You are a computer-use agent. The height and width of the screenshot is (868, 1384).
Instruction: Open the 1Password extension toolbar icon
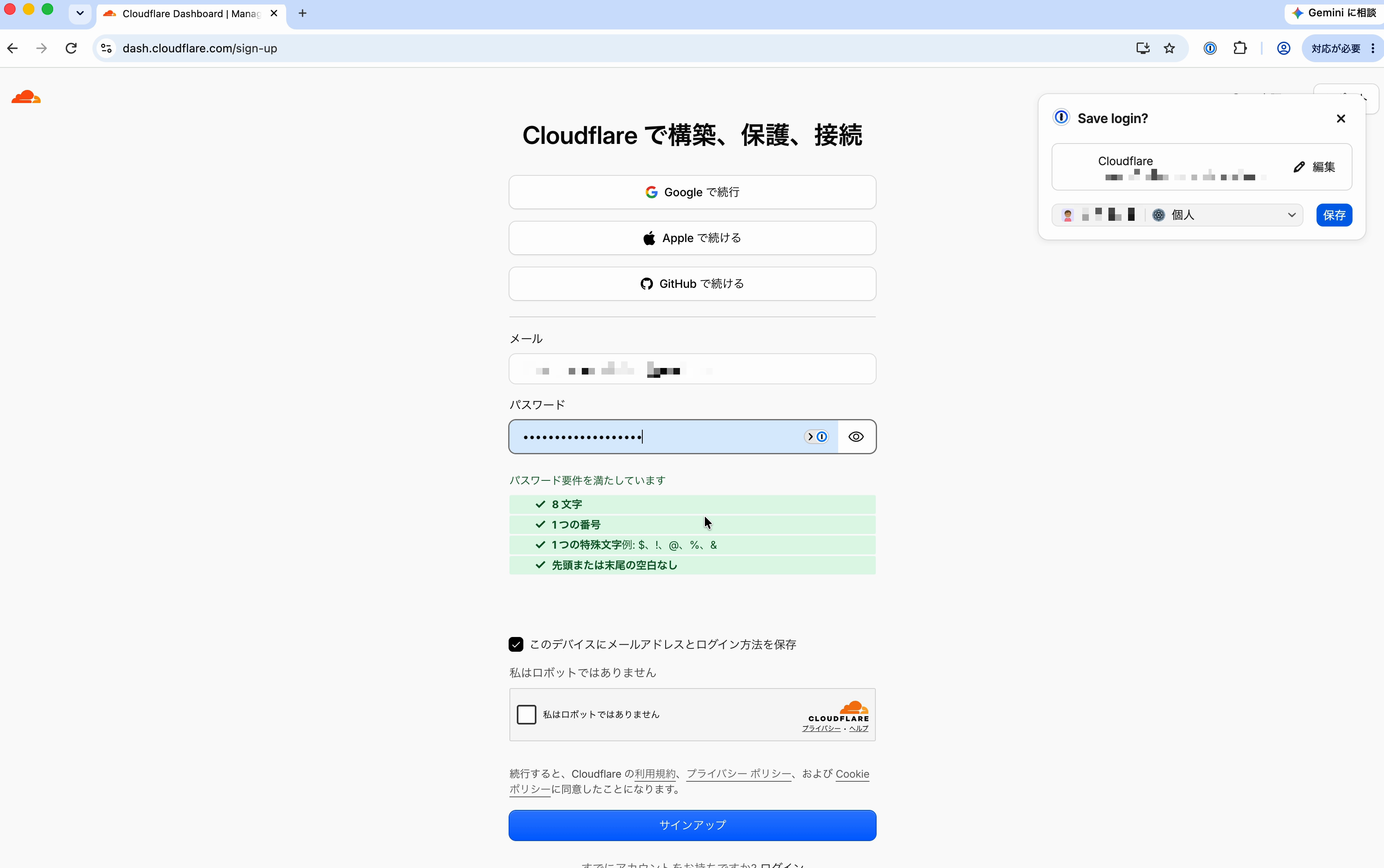tap(1210, 48)
